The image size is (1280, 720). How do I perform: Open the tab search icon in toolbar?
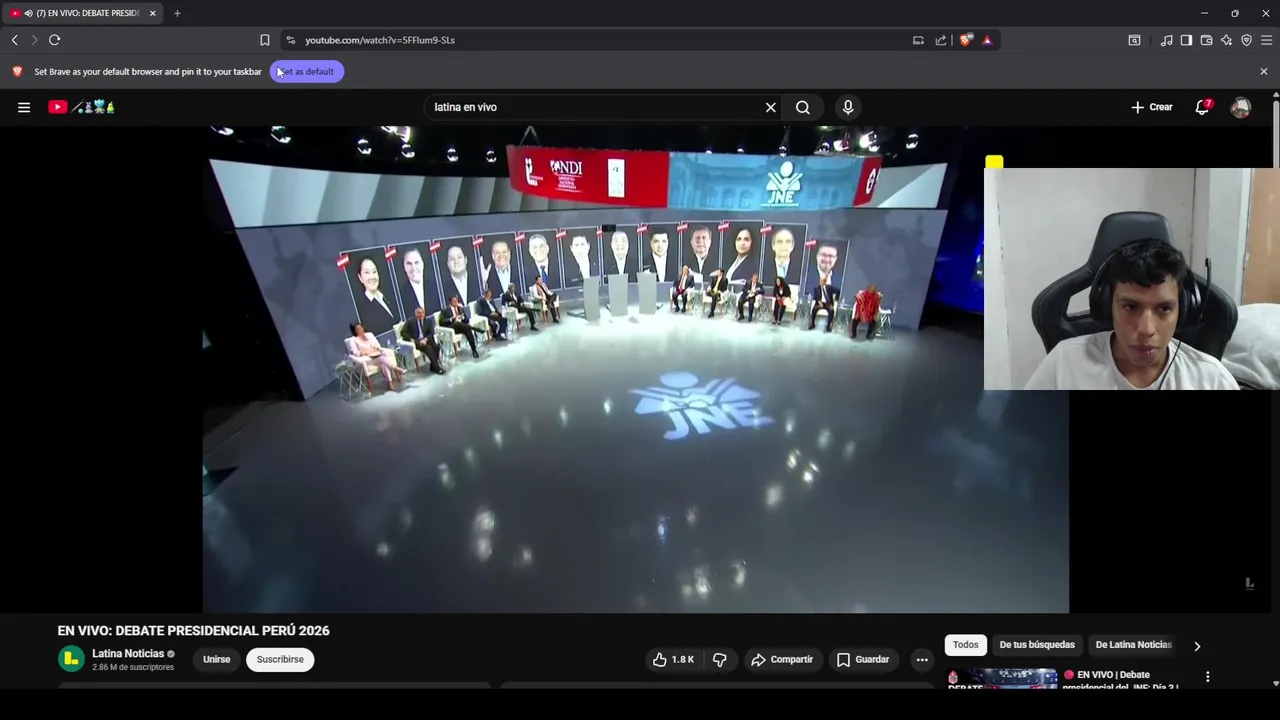tap(1134, 40)
